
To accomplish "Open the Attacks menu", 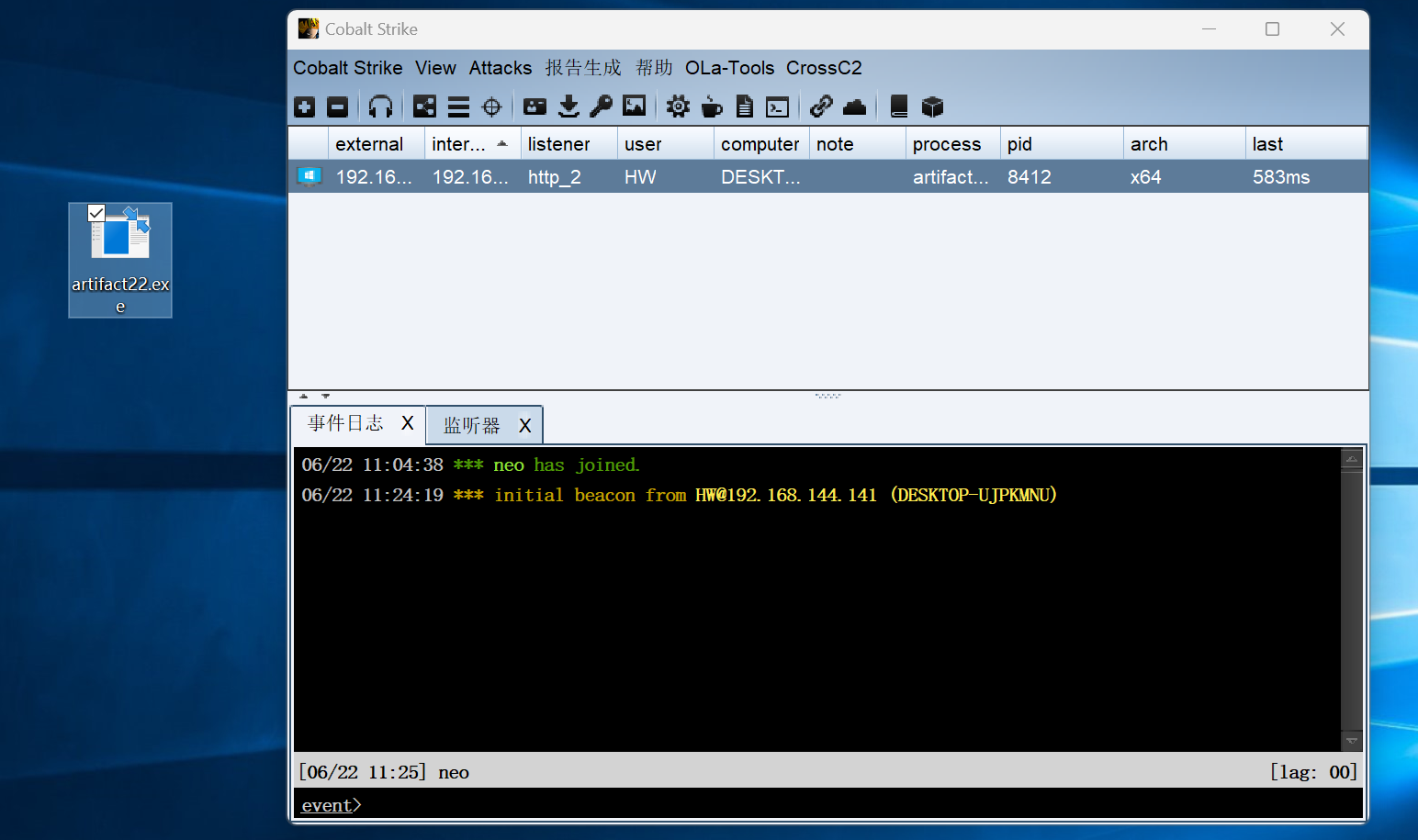I will (x=500, y=68).
